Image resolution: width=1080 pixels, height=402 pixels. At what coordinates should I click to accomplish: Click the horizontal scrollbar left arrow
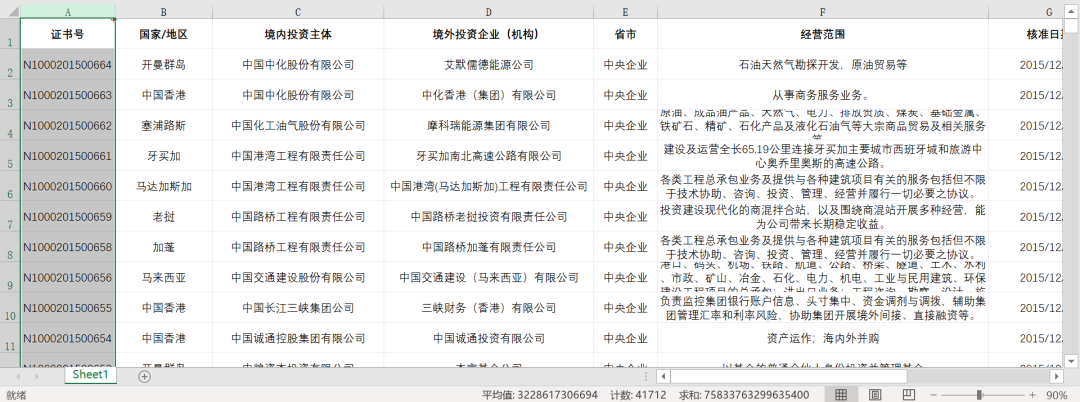pyautogui.click(x=663, y=377)
